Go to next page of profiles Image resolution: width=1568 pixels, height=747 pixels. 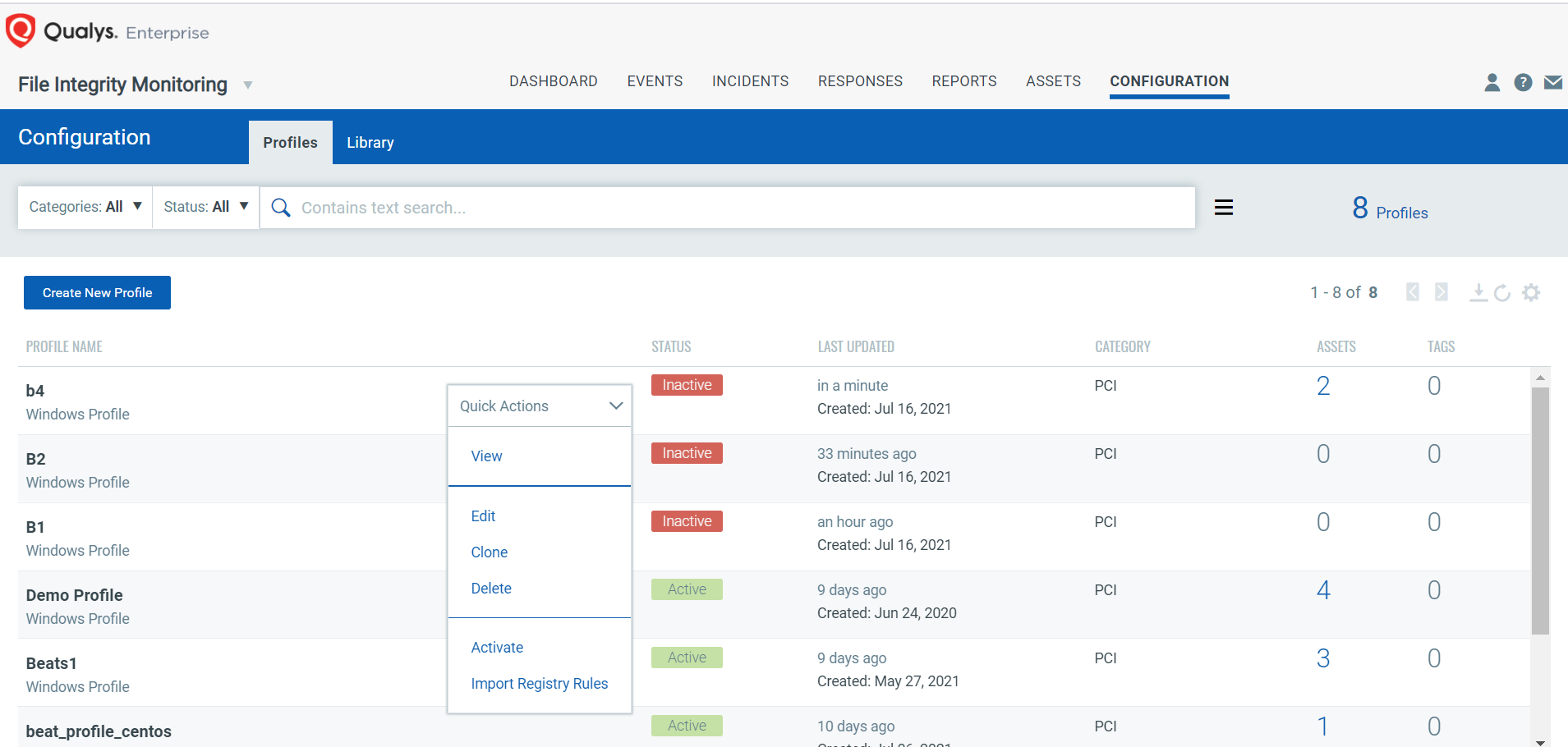pyautogui.click(x=1441, y=292)
